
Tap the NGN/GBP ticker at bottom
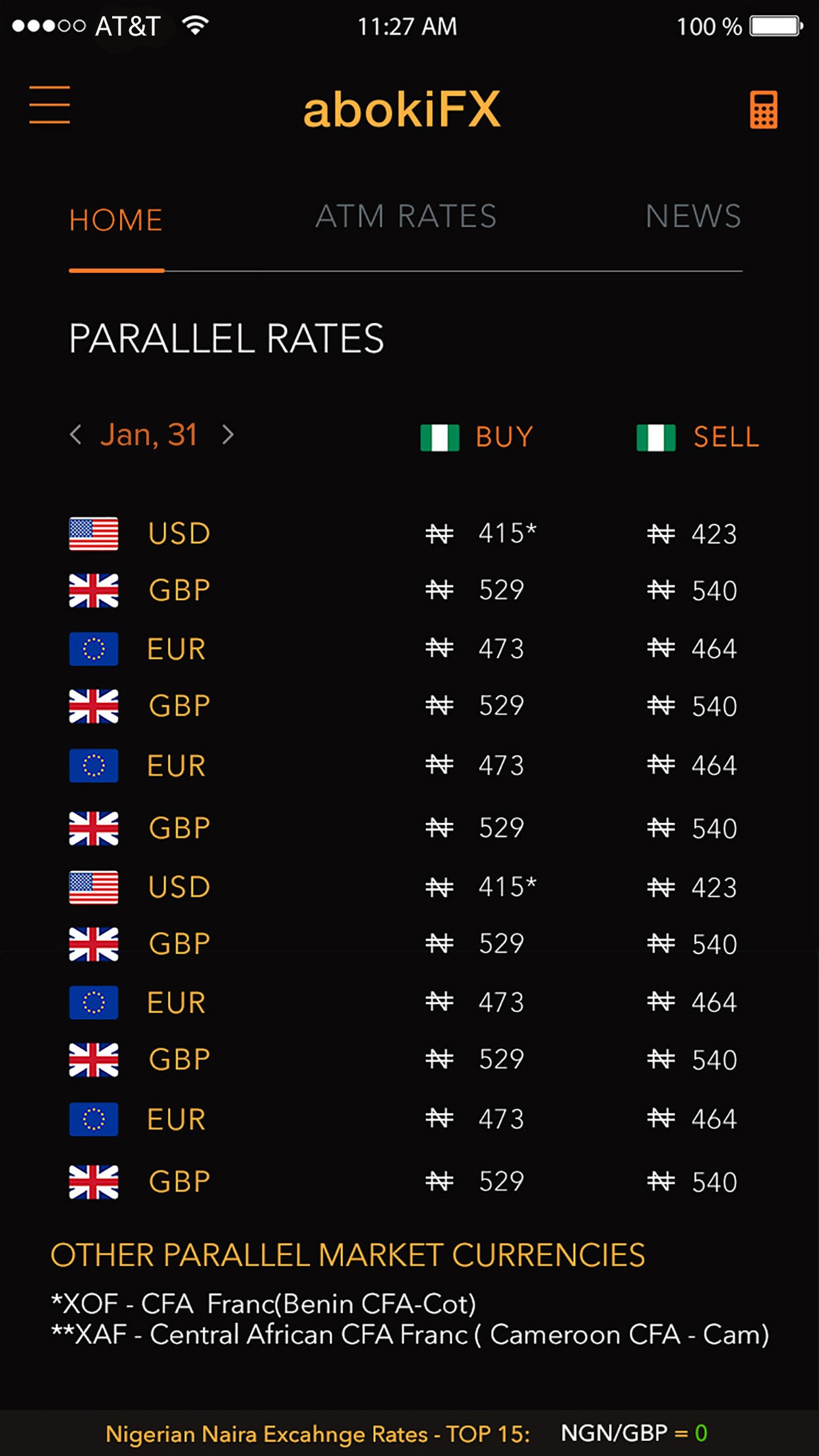[633, 1433]
